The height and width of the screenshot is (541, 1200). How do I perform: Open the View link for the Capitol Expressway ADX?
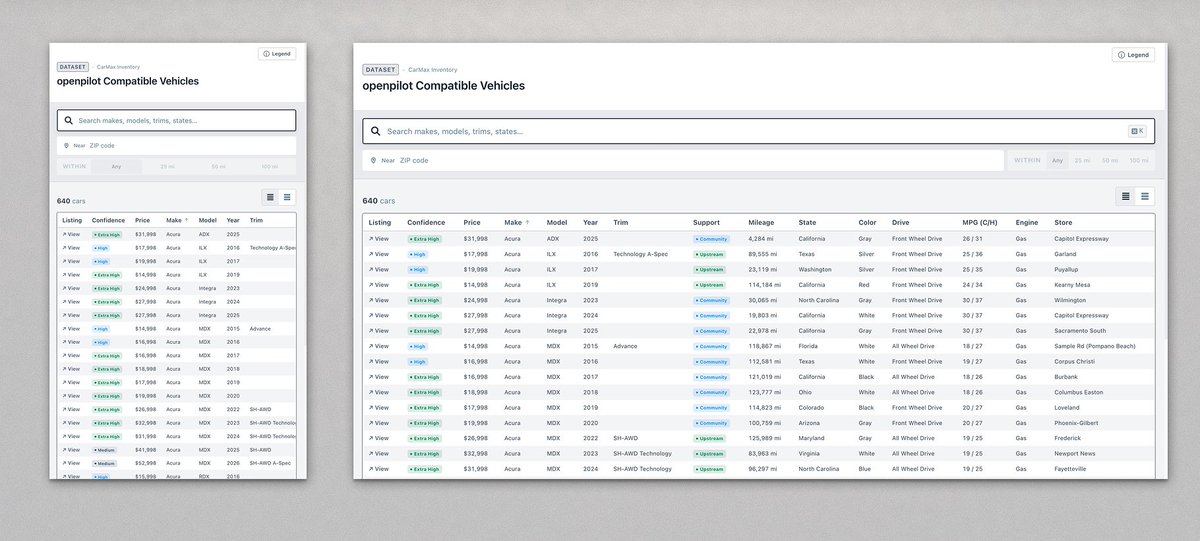tap(379, 239)
